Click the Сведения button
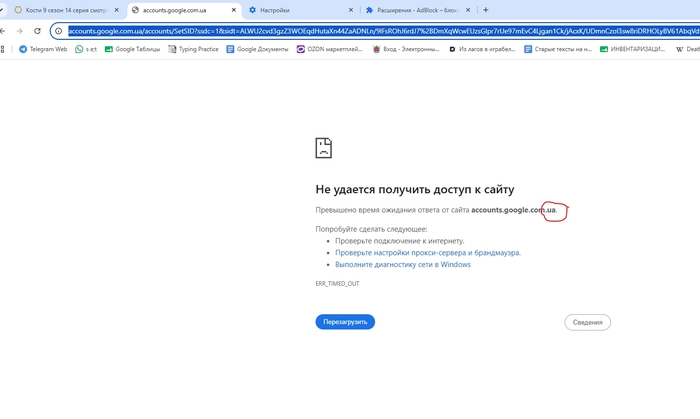The height and width of the screenshot is (419, 700). coord(588,322)
